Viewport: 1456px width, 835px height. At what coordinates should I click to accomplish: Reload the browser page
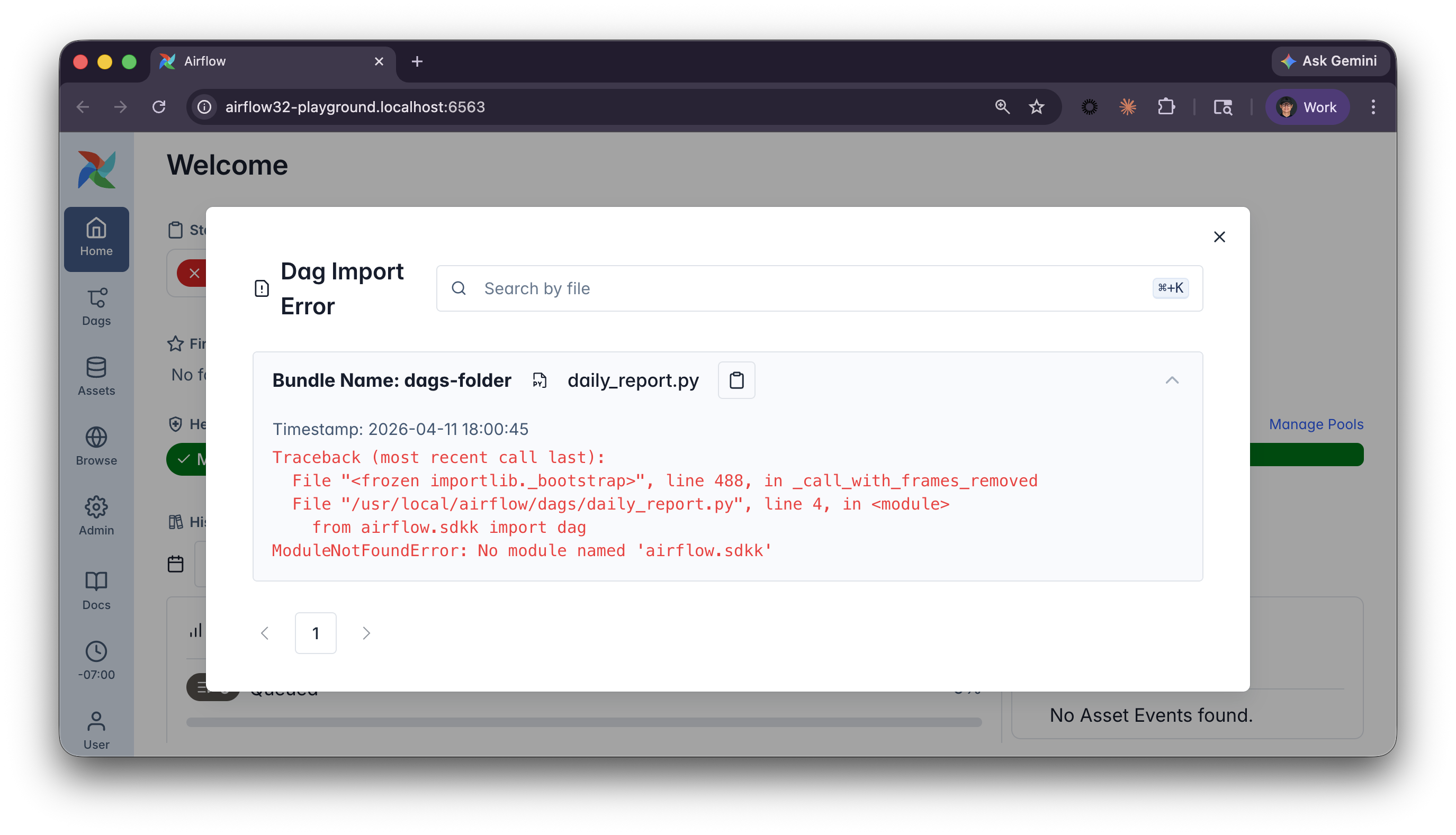pyautogui.click(x=159, y=107)
